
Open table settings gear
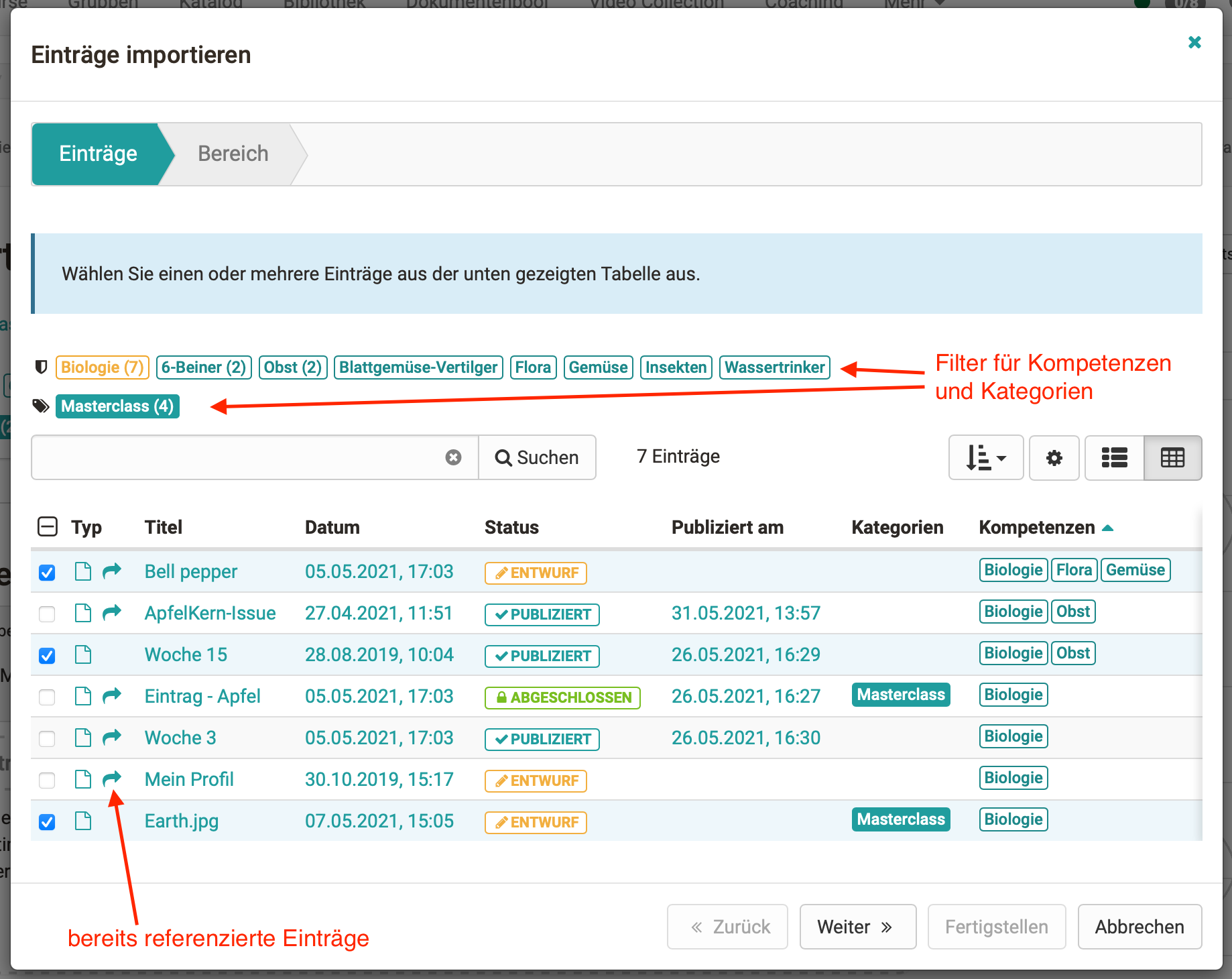click(1054, 458)
